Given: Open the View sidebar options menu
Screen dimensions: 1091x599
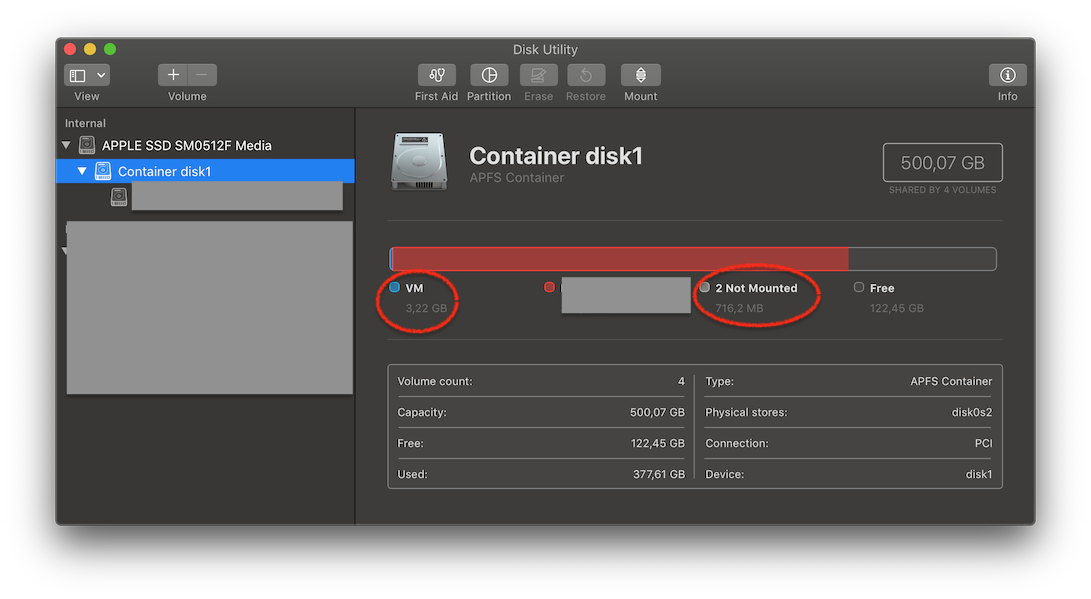Looking at the screenshot, I should tap(86, 74).
